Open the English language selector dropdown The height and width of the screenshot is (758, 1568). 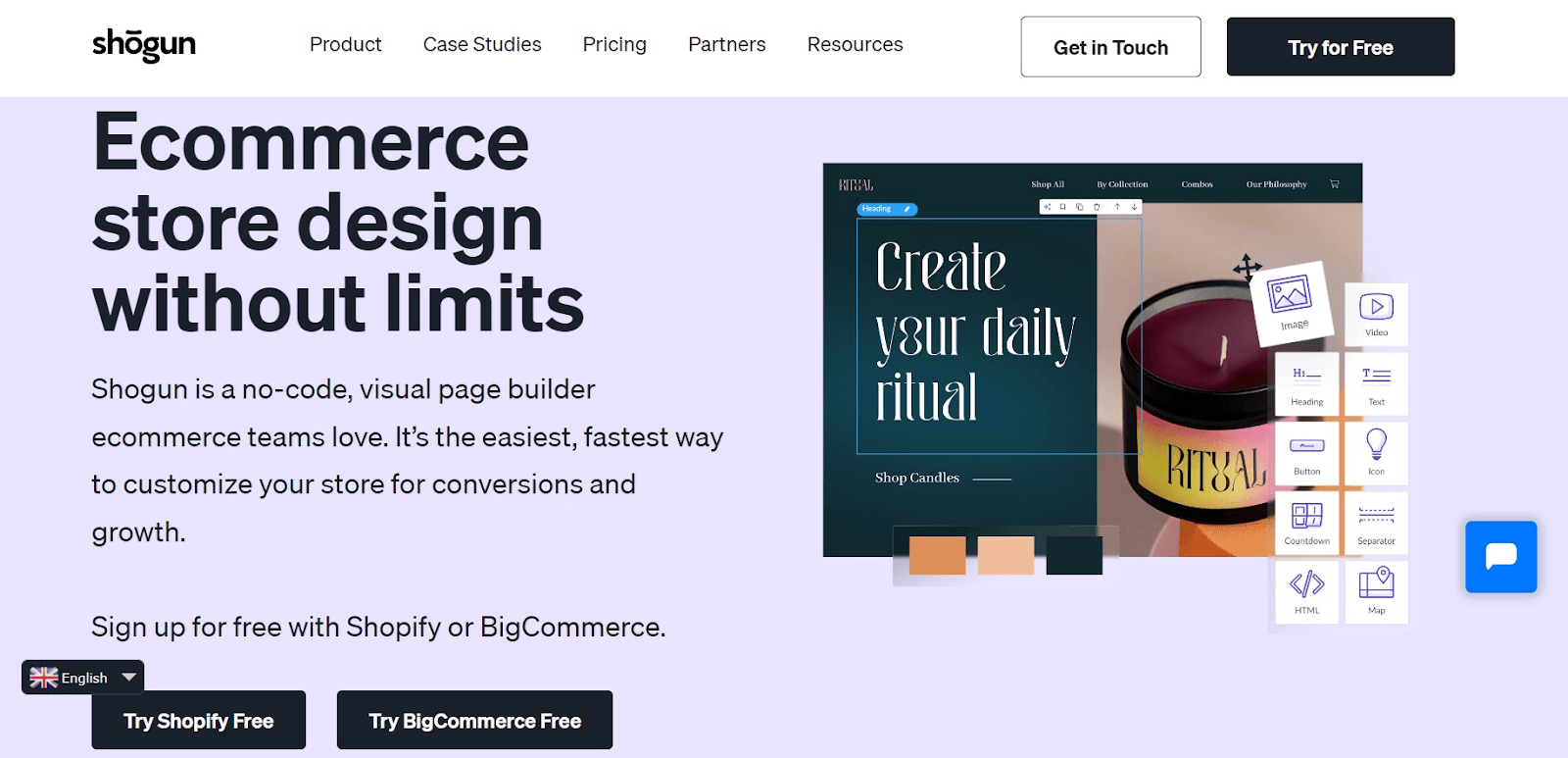83,678
